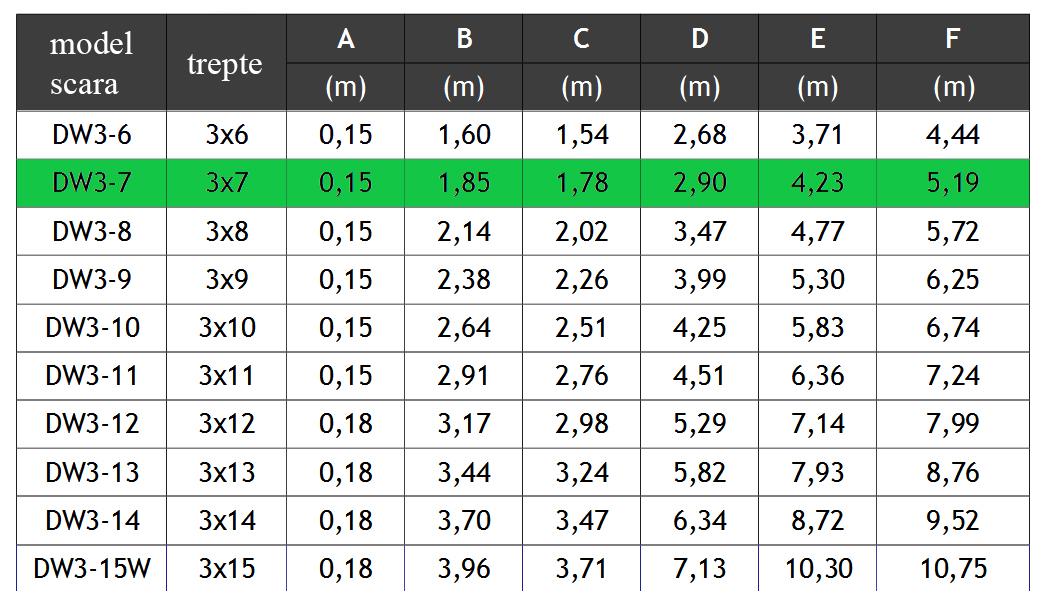Select the 8,72 value for DW3-14
Image resolution: width=1053 pixels, height=591 pixels.
pos(817,521)
